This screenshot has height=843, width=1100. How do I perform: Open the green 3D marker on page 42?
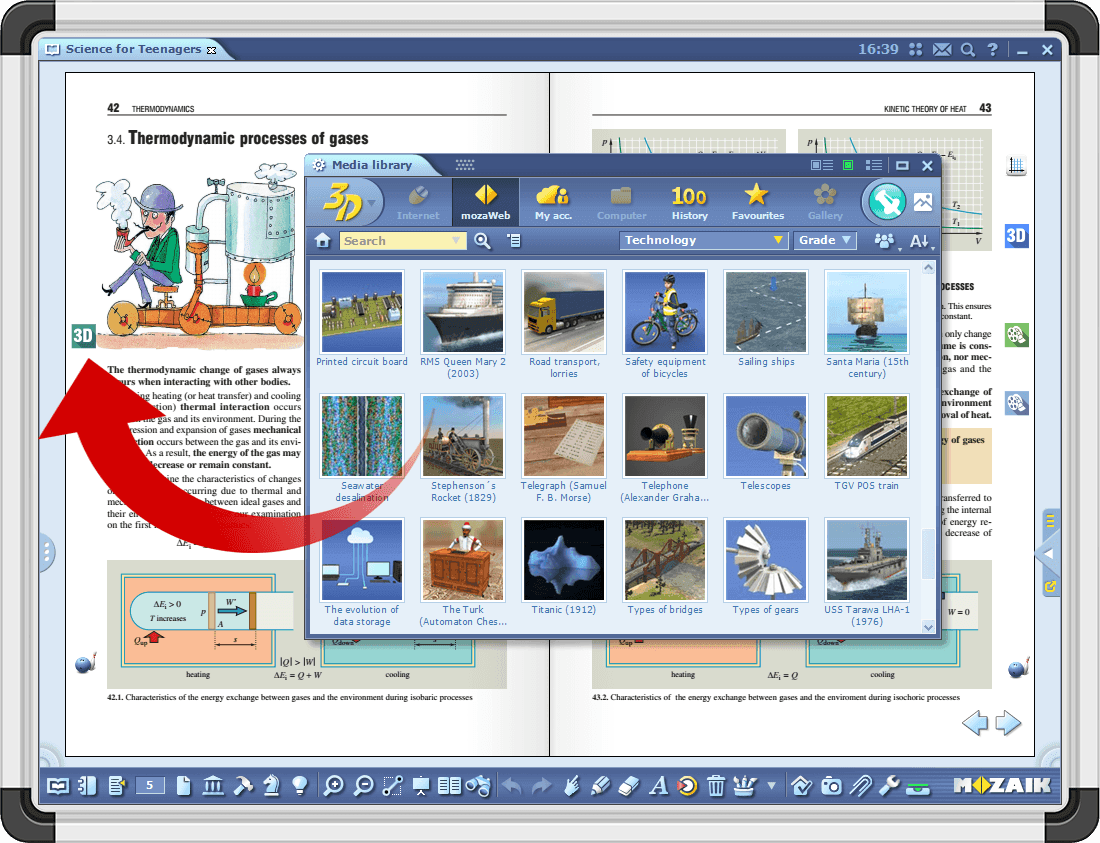pyautogui.click(x=82, y=336)
